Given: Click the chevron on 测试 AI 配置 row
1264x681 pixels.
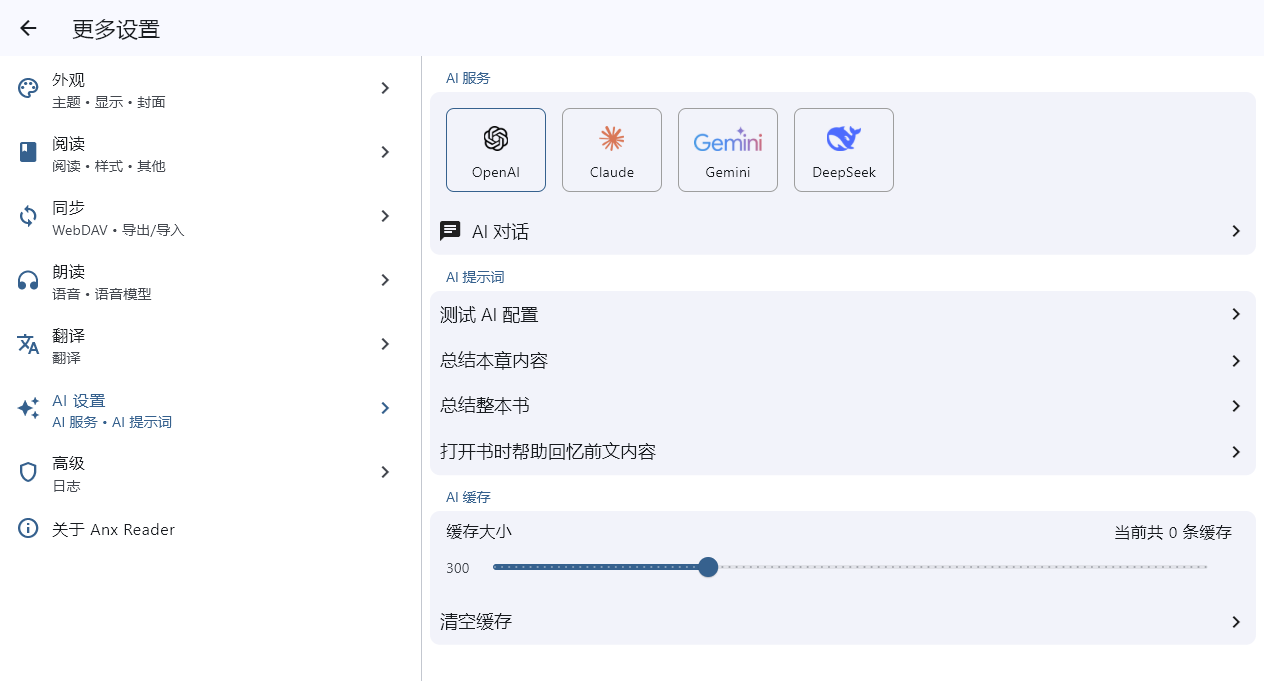Looking at the screenshot, I should pos(1236,314).
